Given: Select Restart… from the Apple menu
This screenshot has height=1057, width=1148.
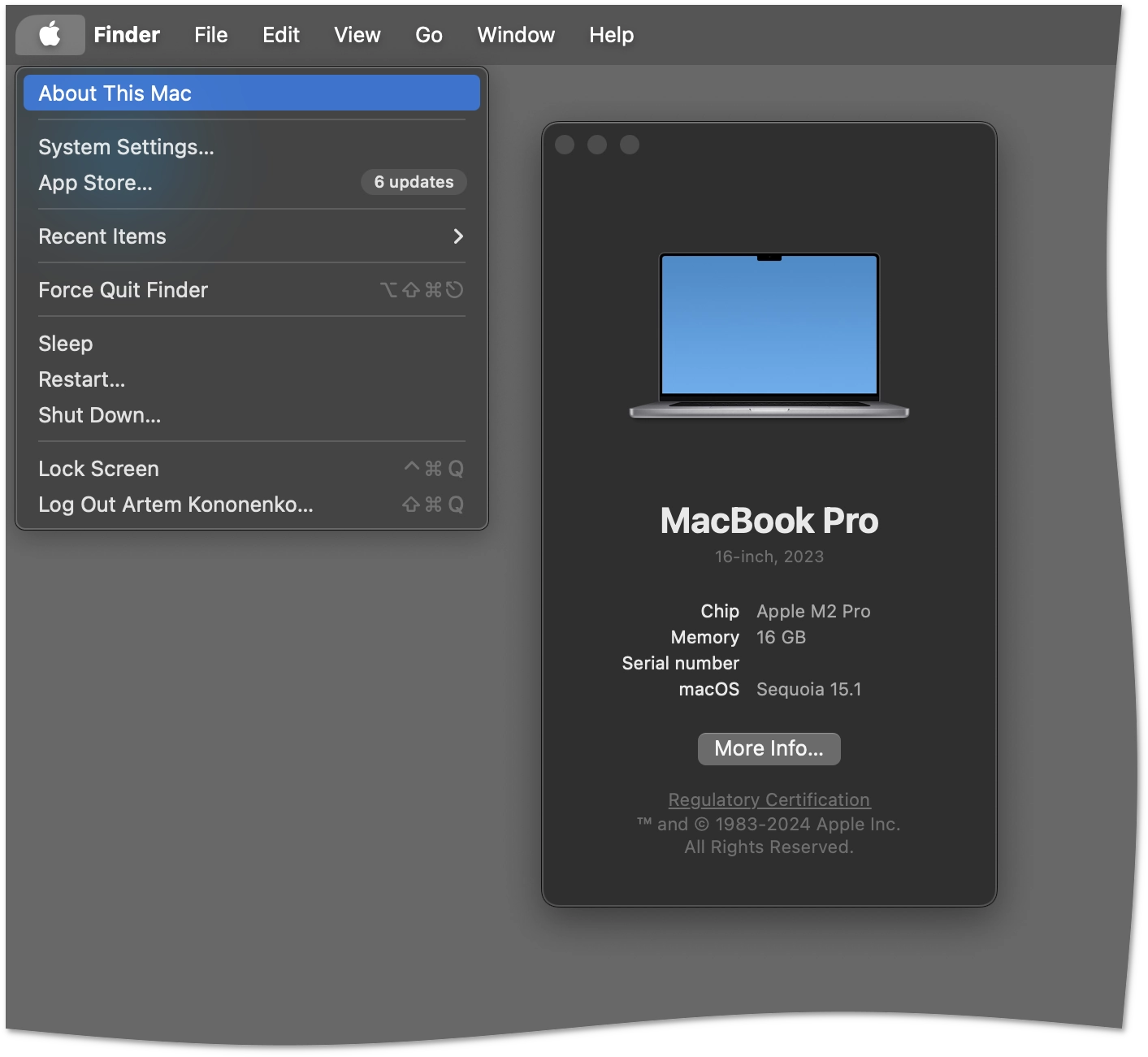Looking at the screenshot, I should click(x=252, y=379).
